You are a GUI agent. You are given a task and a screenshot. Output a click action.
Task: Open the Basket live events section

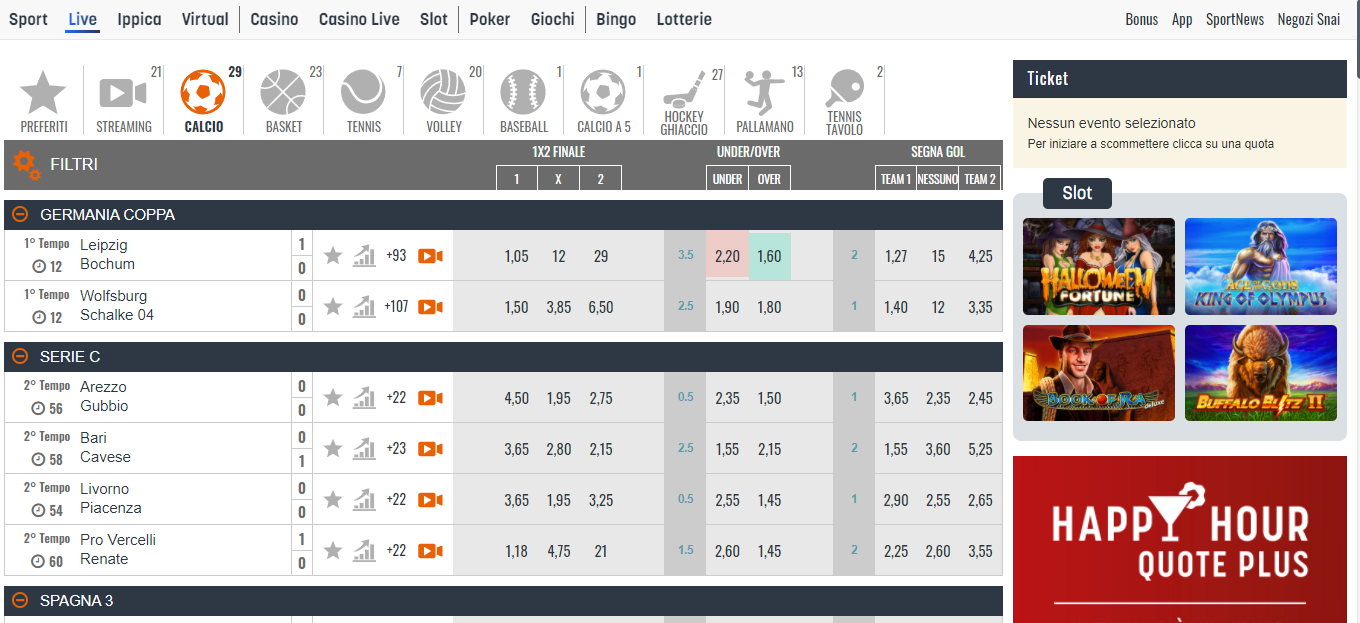(283, 95)
